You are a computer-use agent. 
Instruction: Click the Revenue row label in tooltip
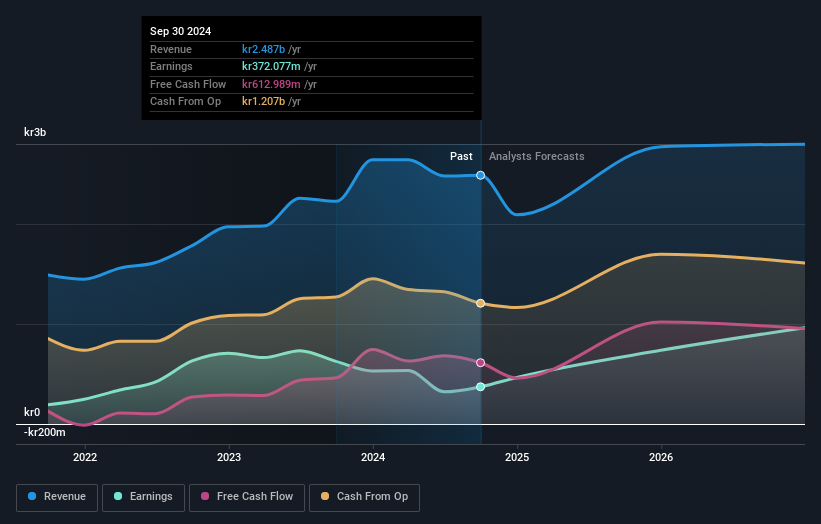coord(171,49)
